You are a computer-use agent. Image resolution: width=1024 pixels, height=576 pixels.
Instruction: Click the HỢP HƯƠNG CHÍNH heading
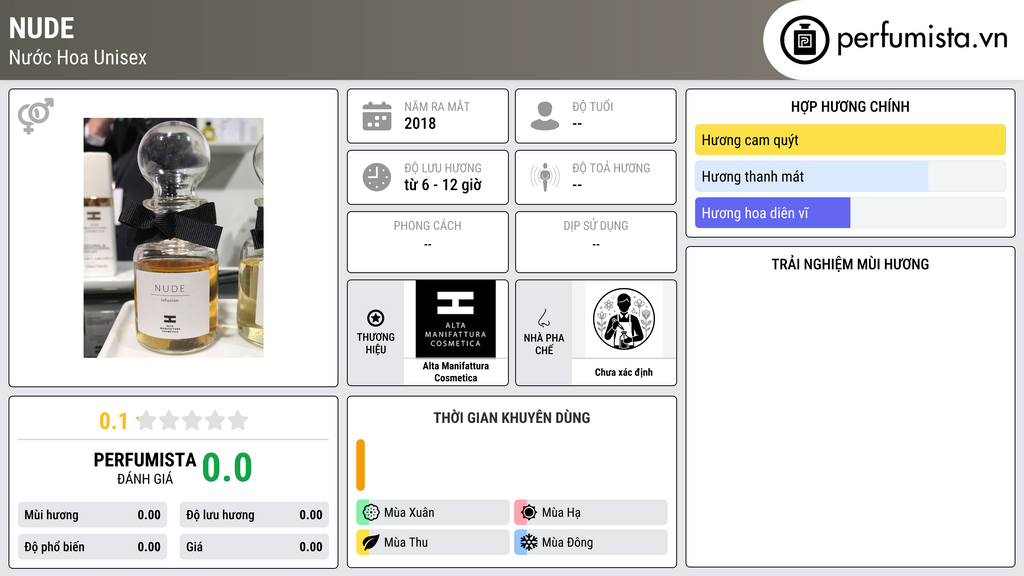coord(850,106)
